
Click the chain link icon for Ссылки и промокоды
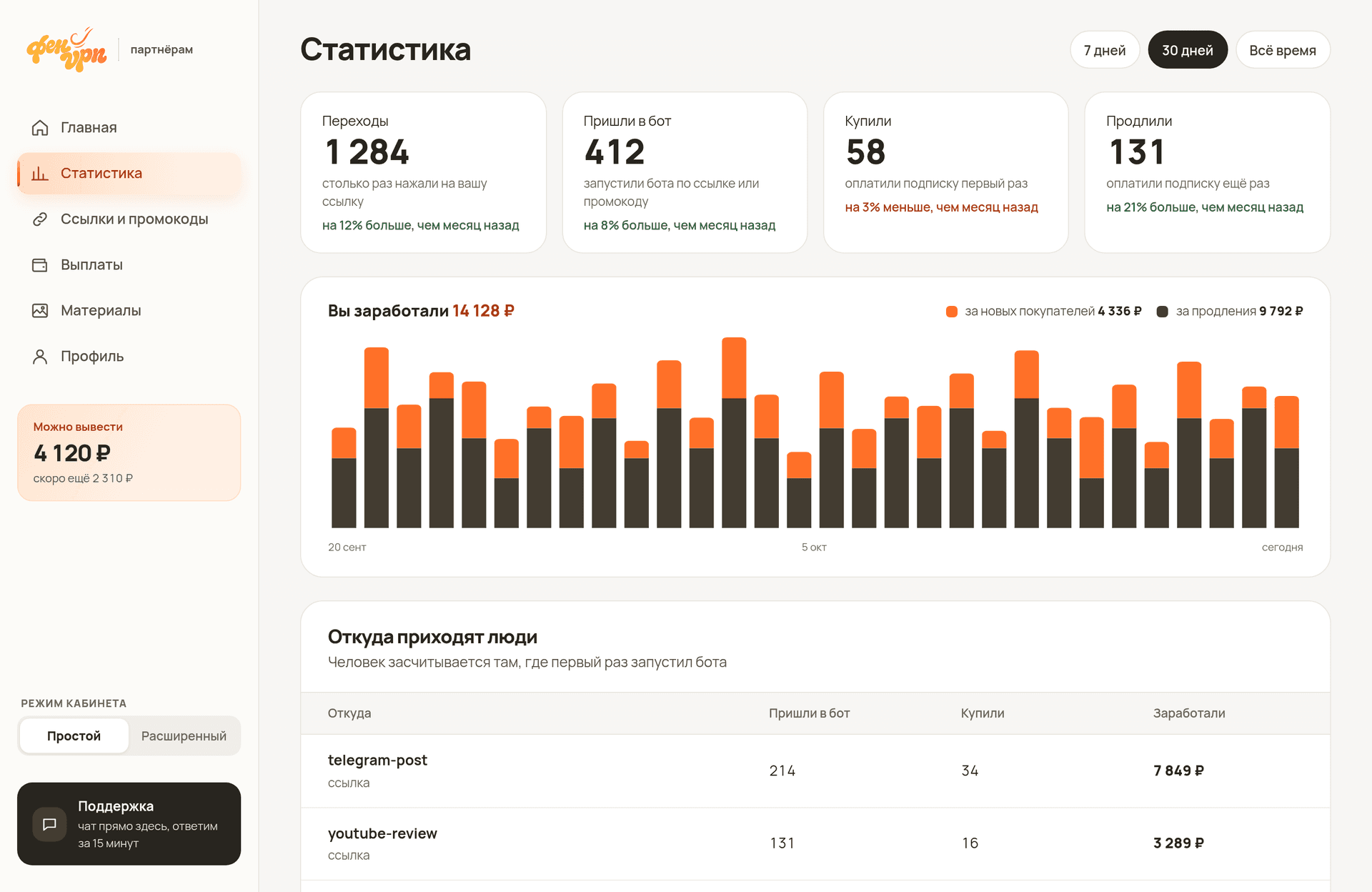pos(40,219)
